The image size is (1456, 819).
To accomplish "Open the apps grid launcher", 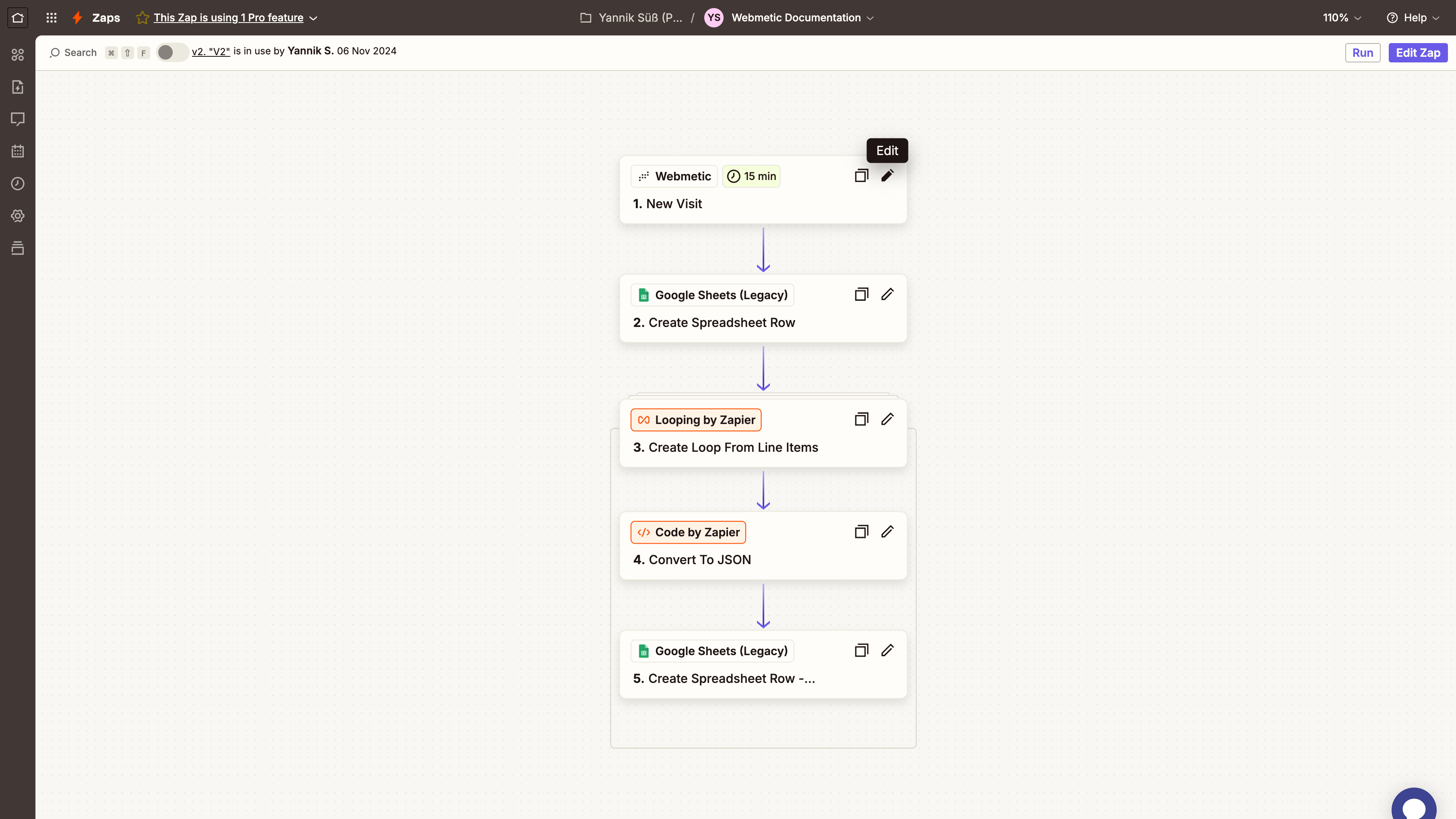I will coord(52,18).
